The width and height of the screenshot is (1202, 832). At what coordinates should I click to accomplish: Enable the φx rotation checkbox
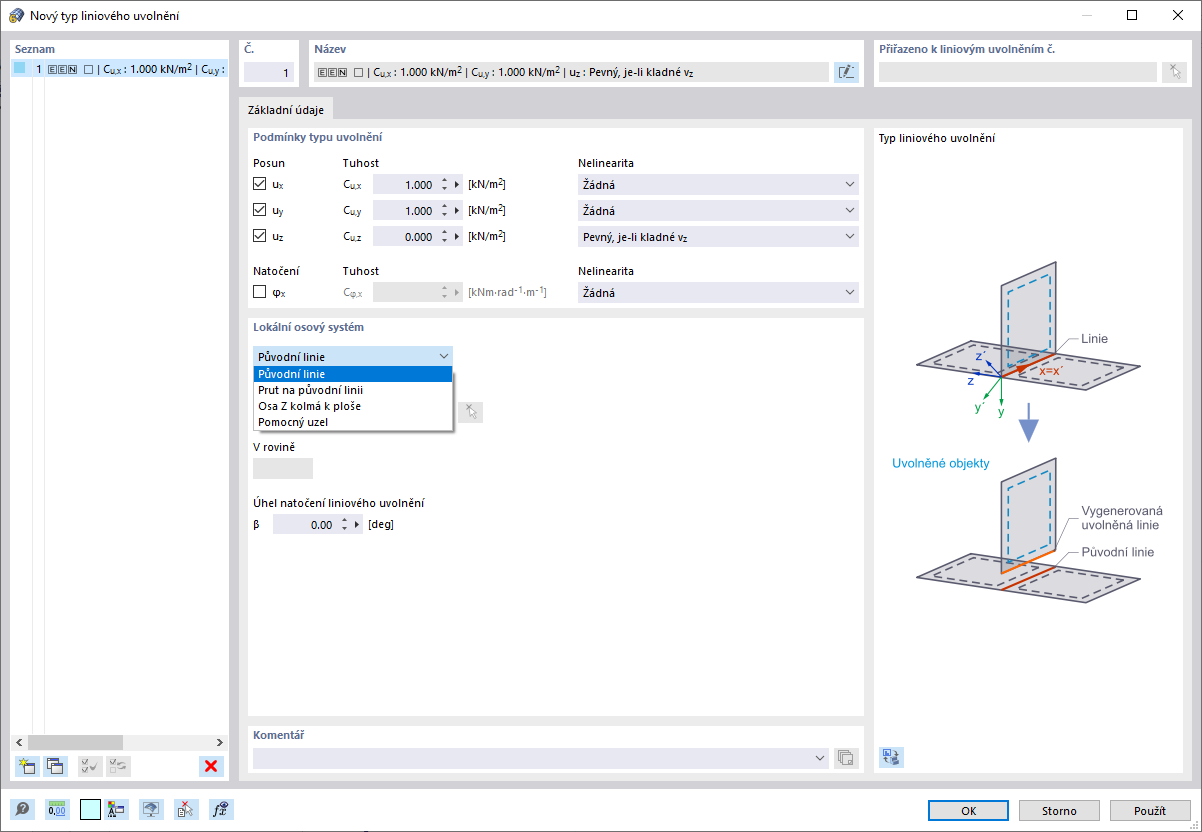coord(260,292)
